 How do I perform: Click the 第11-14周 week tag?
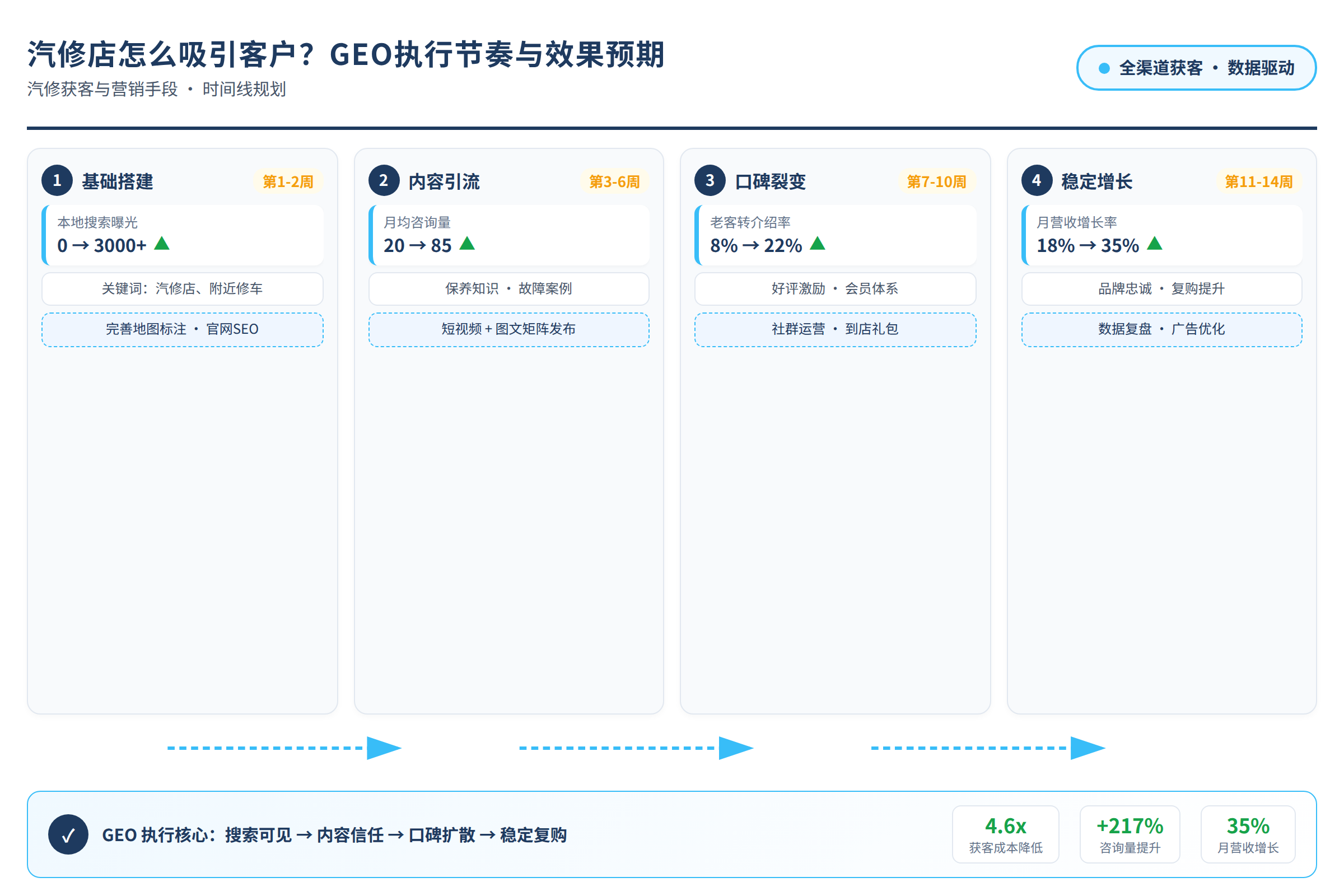pos(1259,181)
